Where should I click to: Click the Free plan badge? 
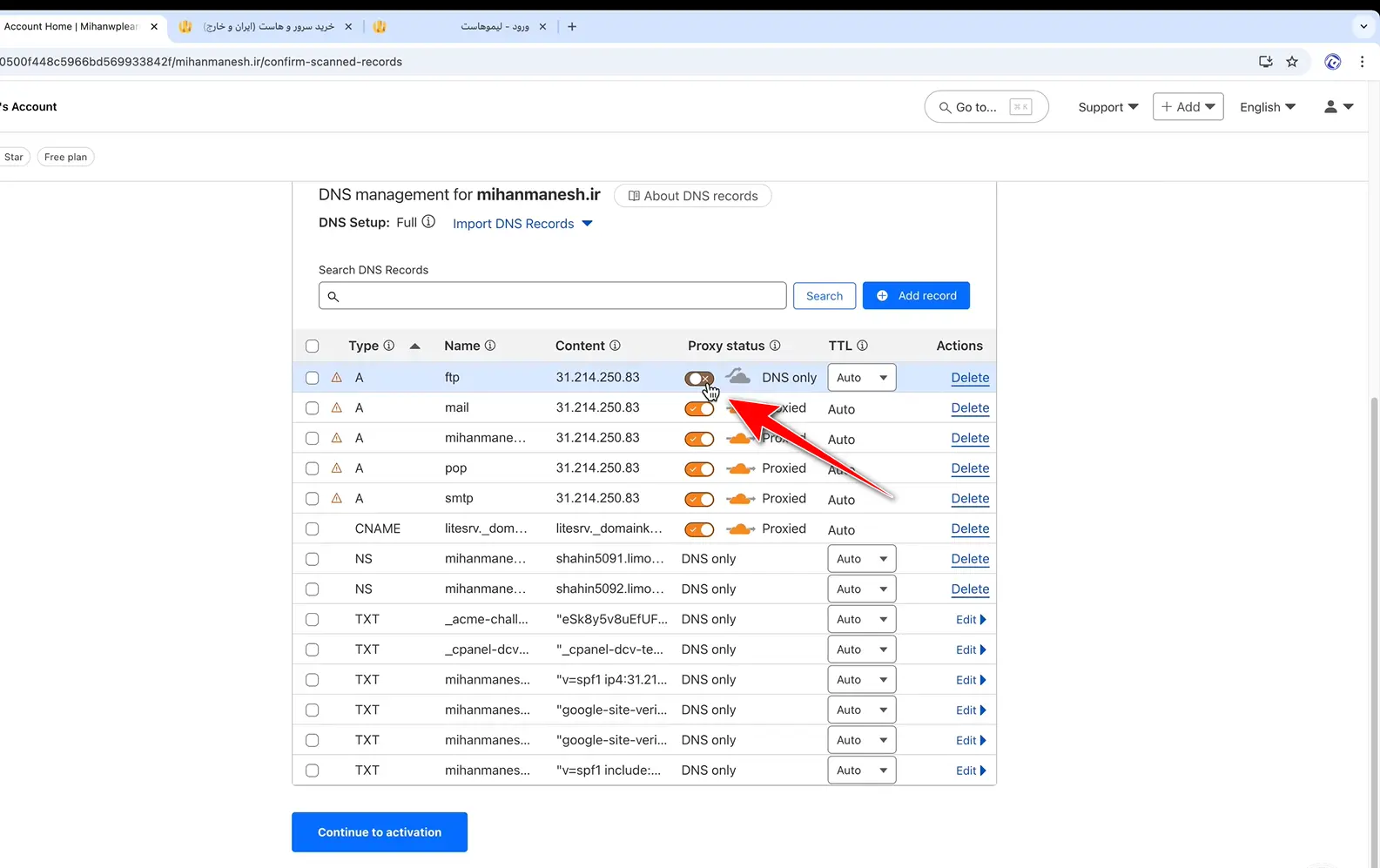[65, 157]
